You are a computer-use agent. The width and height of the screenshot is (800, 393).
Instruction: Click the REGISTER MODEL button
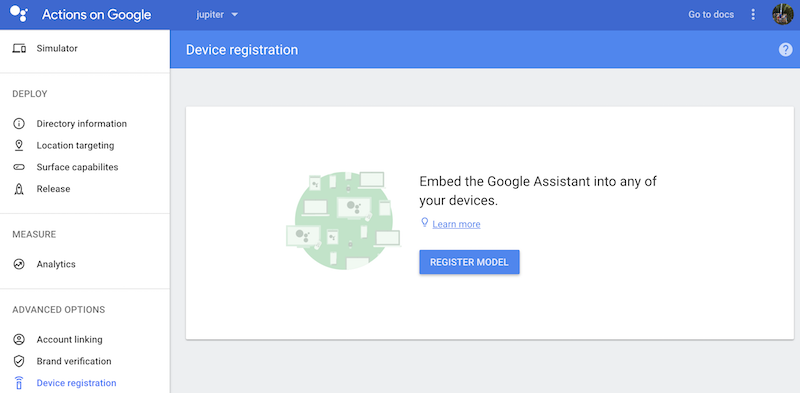pos(469,262)
